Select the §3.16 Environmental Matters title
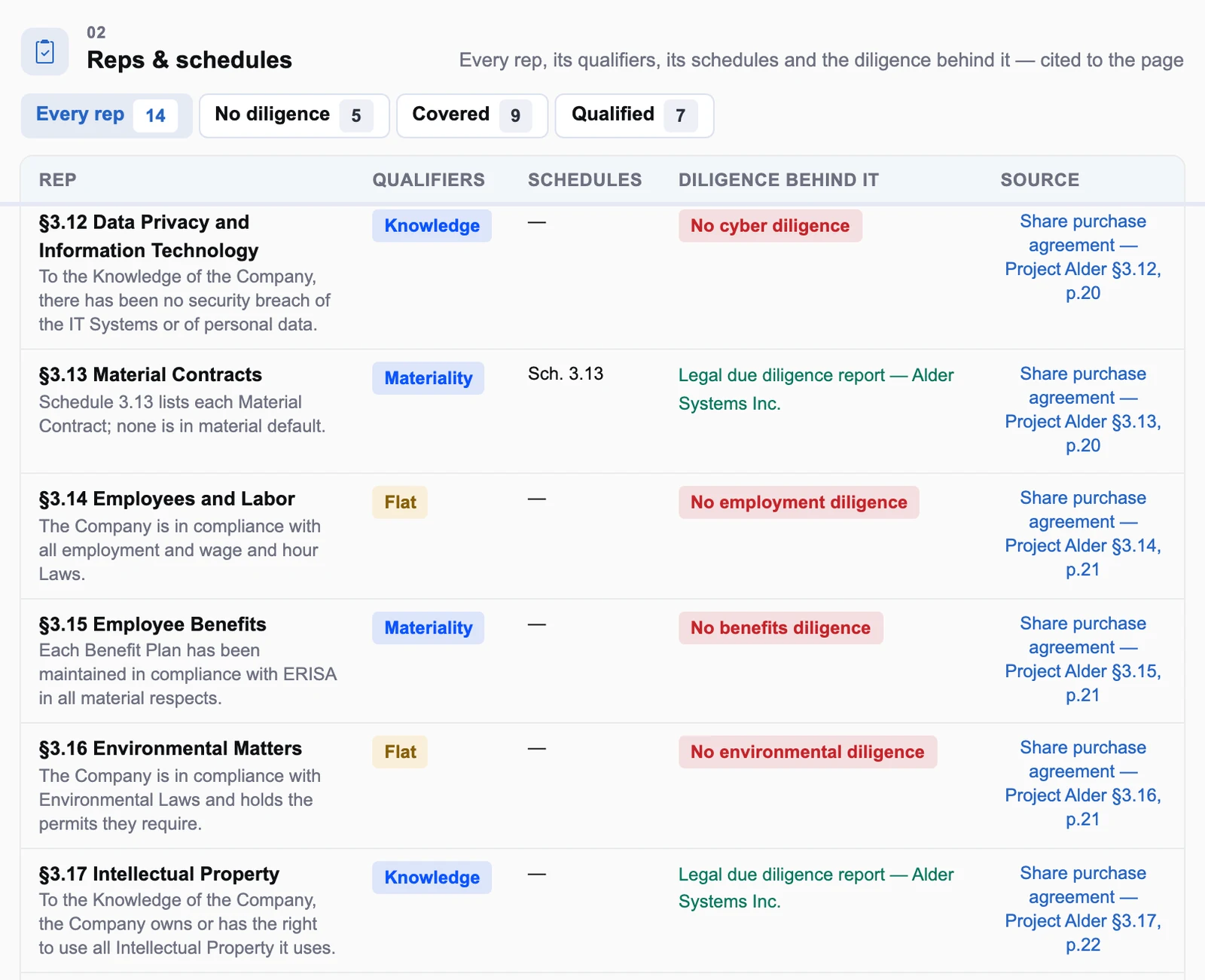This screenshot has width=1205, height=980. (170, 748)
